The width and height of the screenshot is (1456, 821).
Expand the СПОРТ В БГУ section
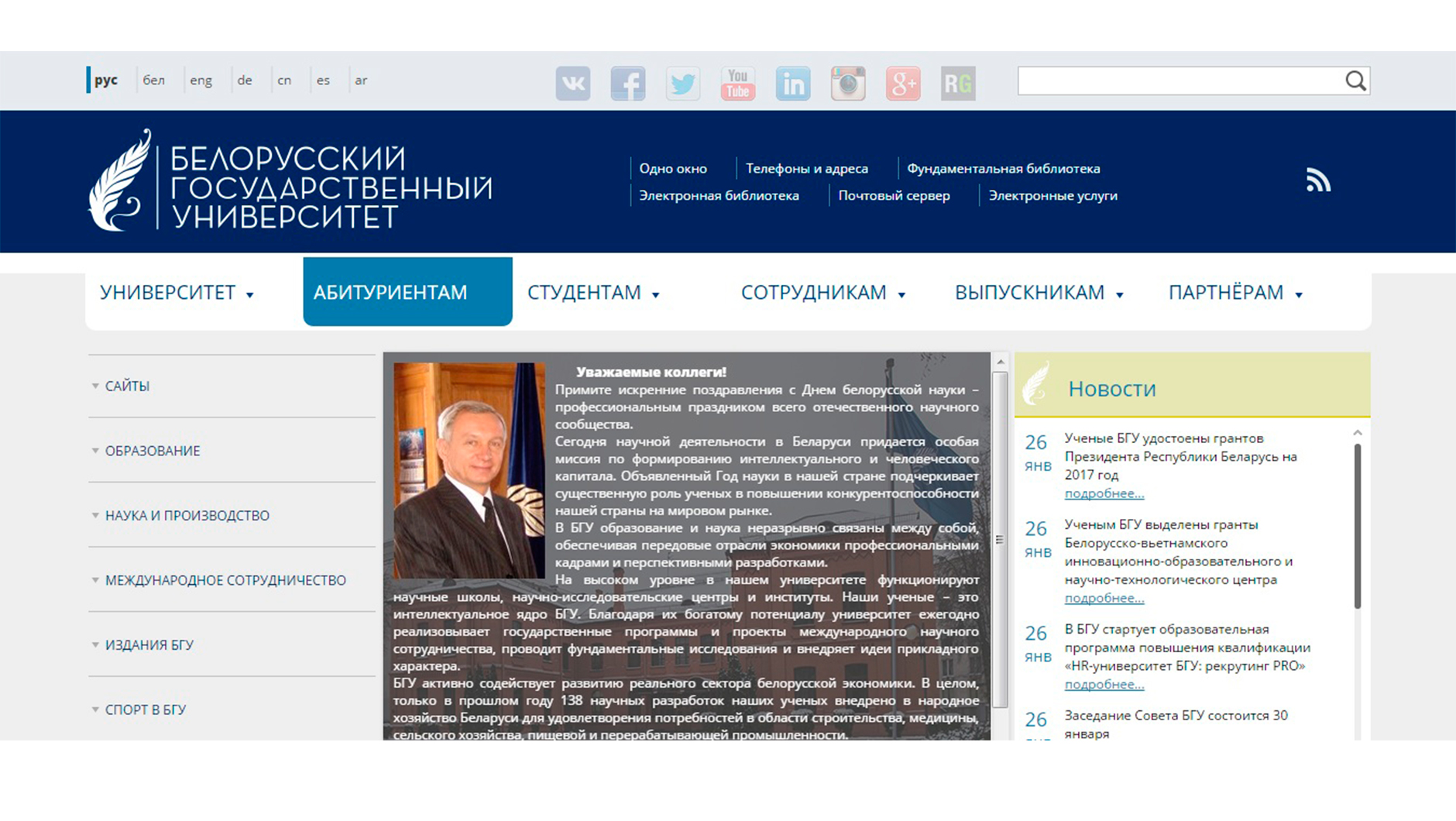(x=232, y=709)
